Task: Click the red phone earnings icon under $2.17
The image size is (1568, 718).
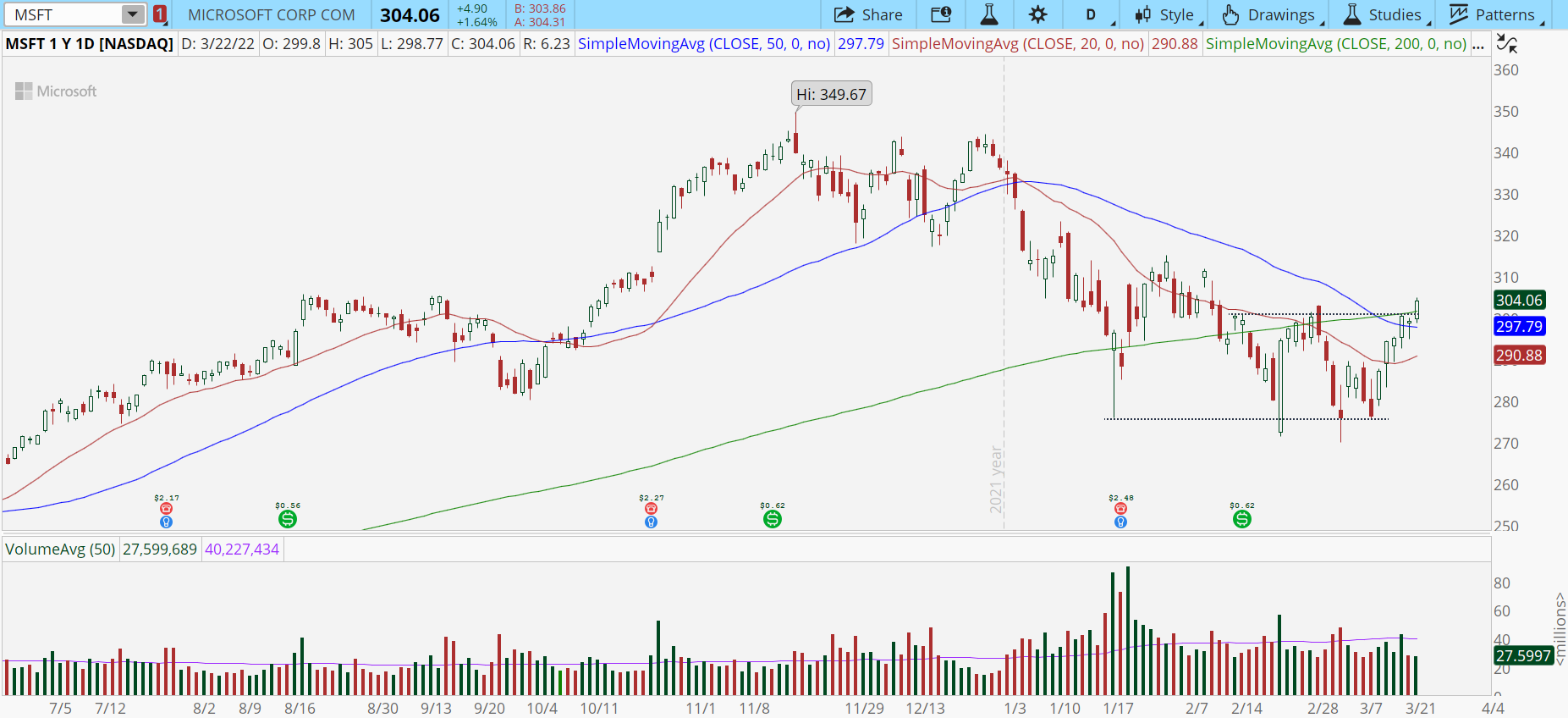Action: click(166, 509)
